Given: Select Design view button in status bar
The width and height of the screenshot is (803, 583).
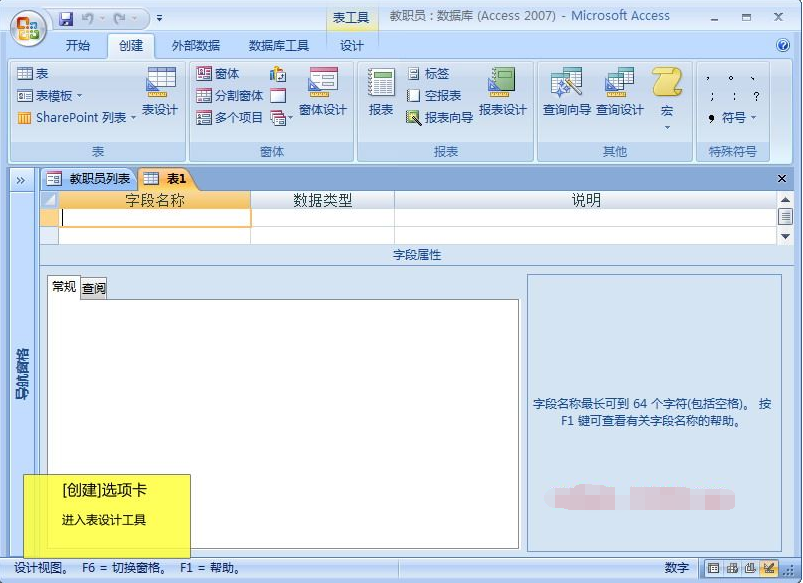Looking at the screenshot, I should point(768,568).
